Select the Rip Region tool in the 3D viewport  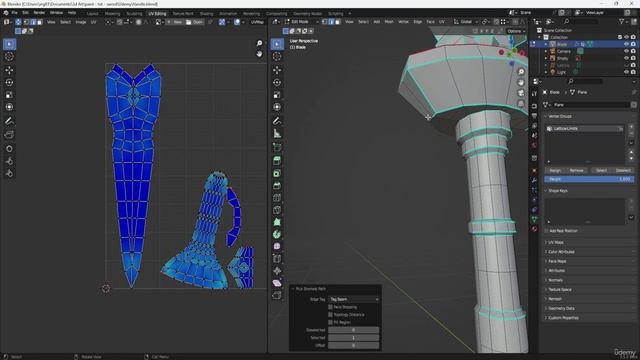coord(277,295)
